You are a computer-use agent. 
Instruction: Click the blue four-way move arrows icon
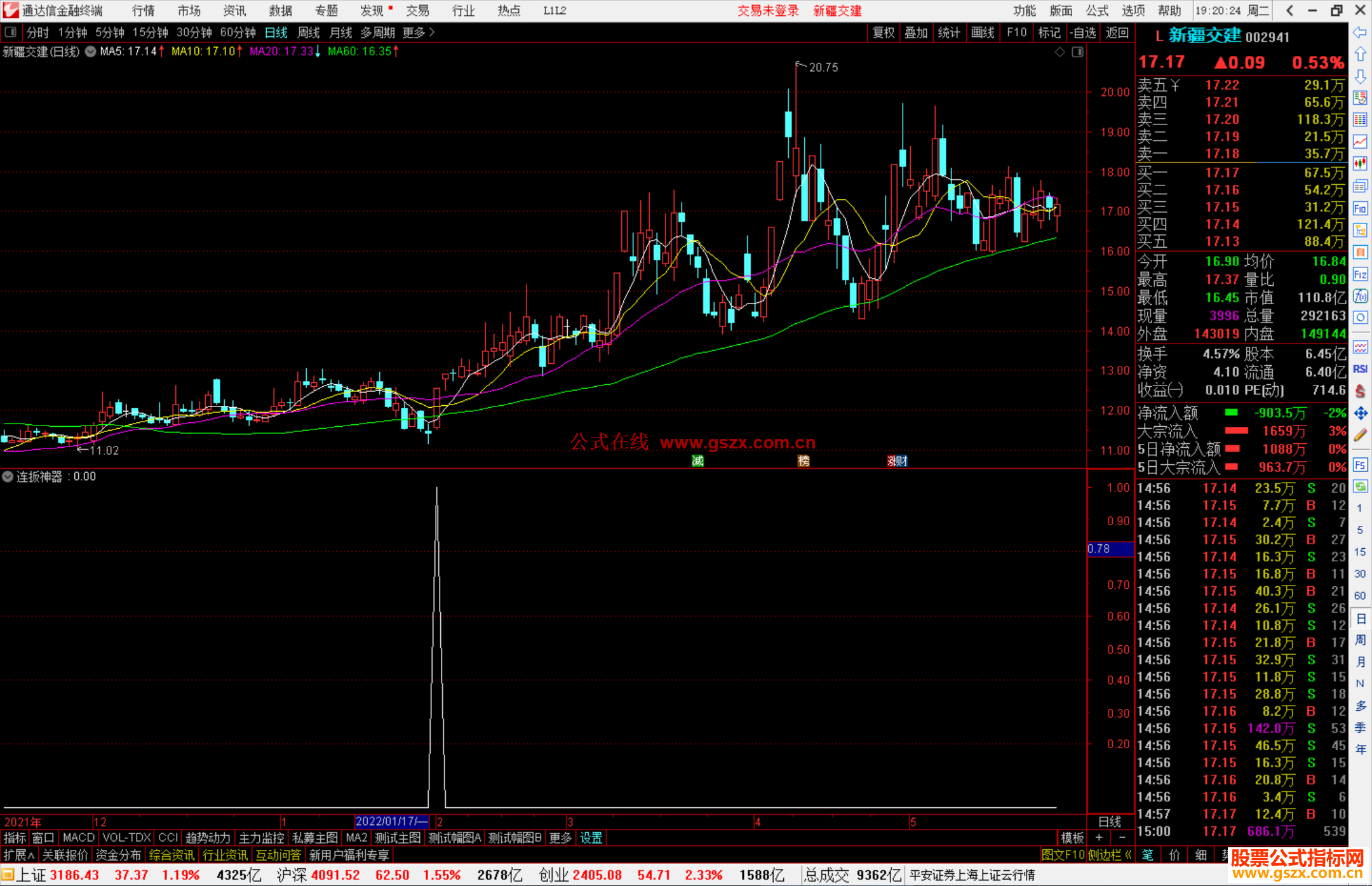(1360, 413)
